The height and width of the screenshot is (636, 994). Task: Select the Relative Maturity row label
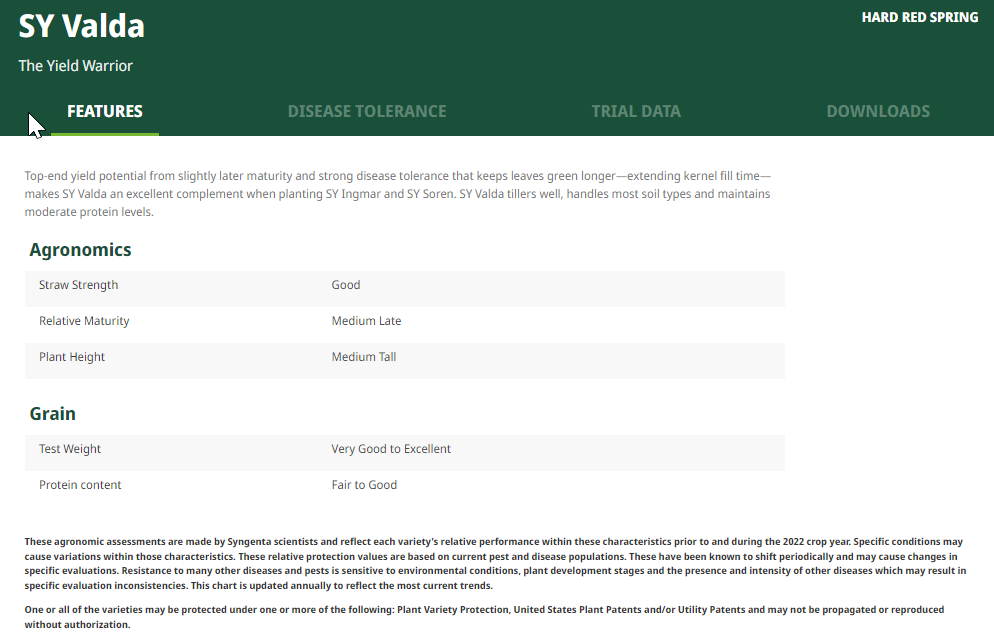pos(84,321)
